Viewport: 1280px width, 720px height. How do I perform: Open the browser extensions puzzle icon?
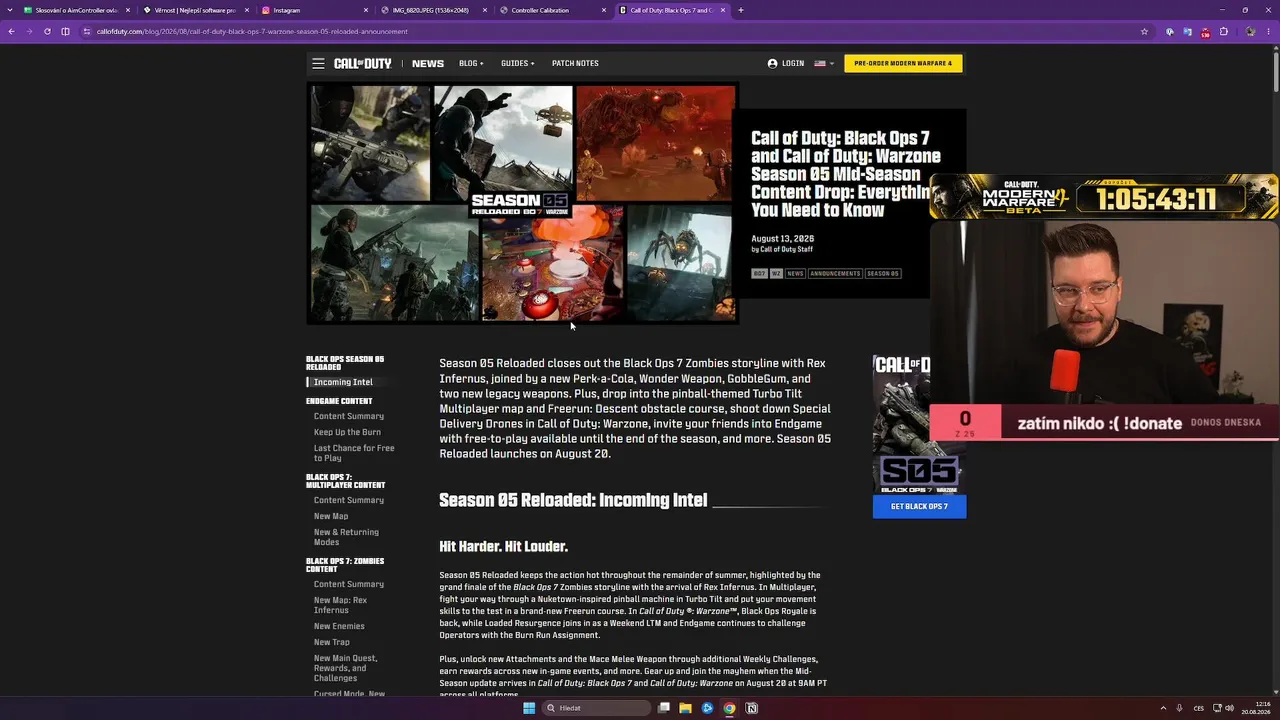(x=1223, y=31)
